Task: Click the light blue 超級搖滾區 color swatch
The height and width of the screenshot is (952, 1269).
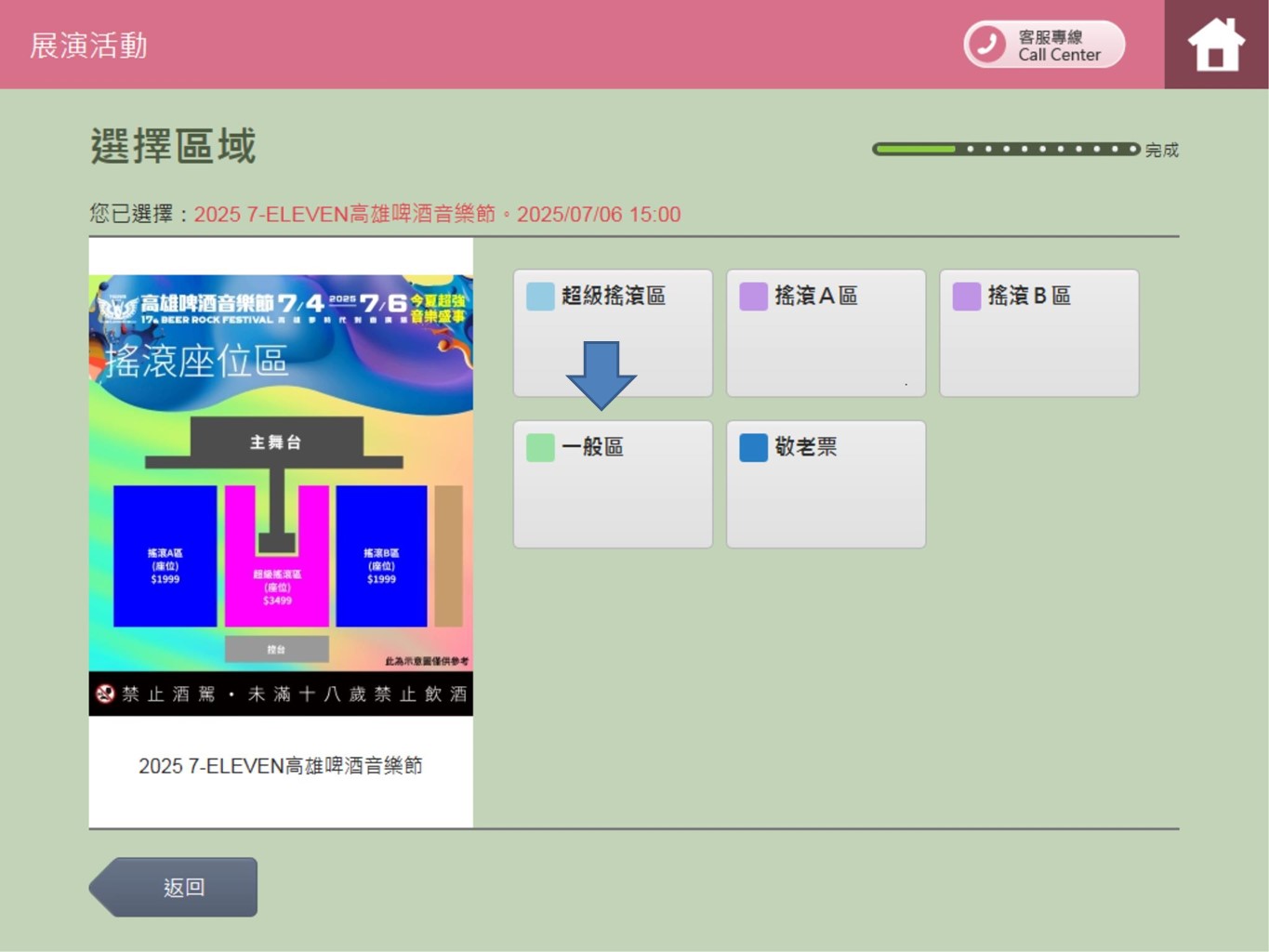Action: click(540, 297)
